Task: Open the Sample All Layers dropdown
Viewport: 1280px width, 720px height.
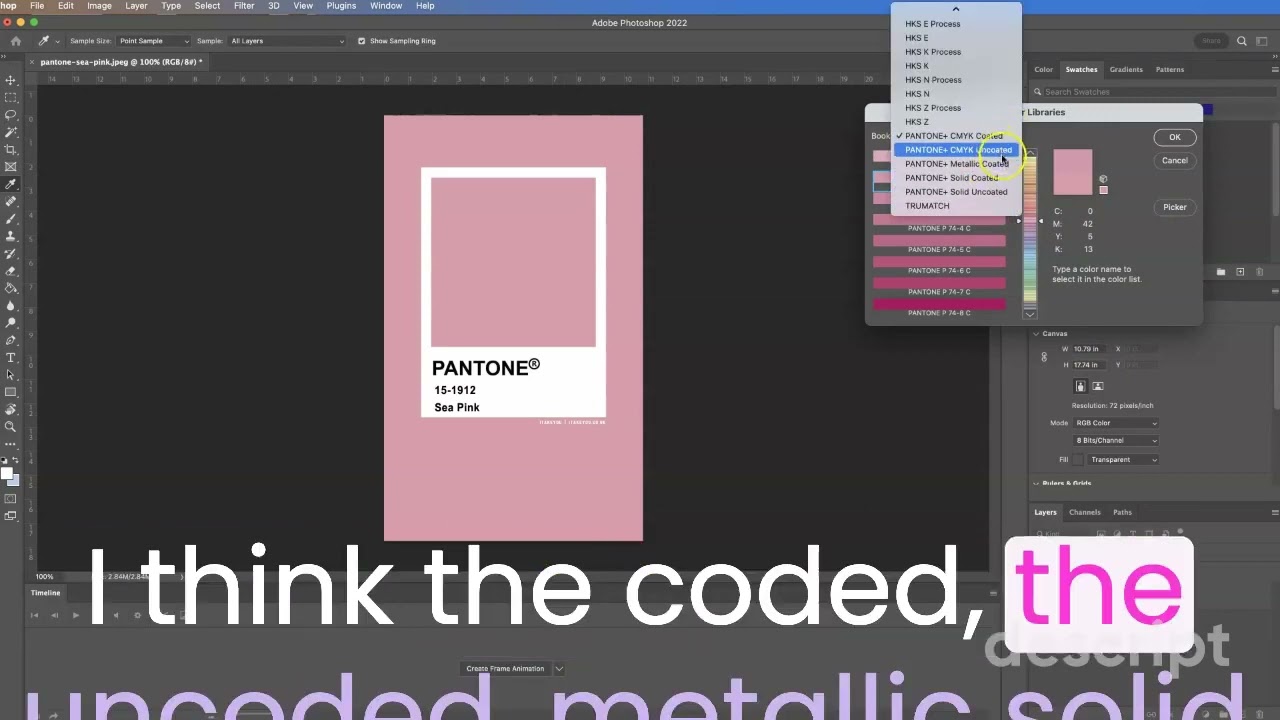Action: [288, 41]
